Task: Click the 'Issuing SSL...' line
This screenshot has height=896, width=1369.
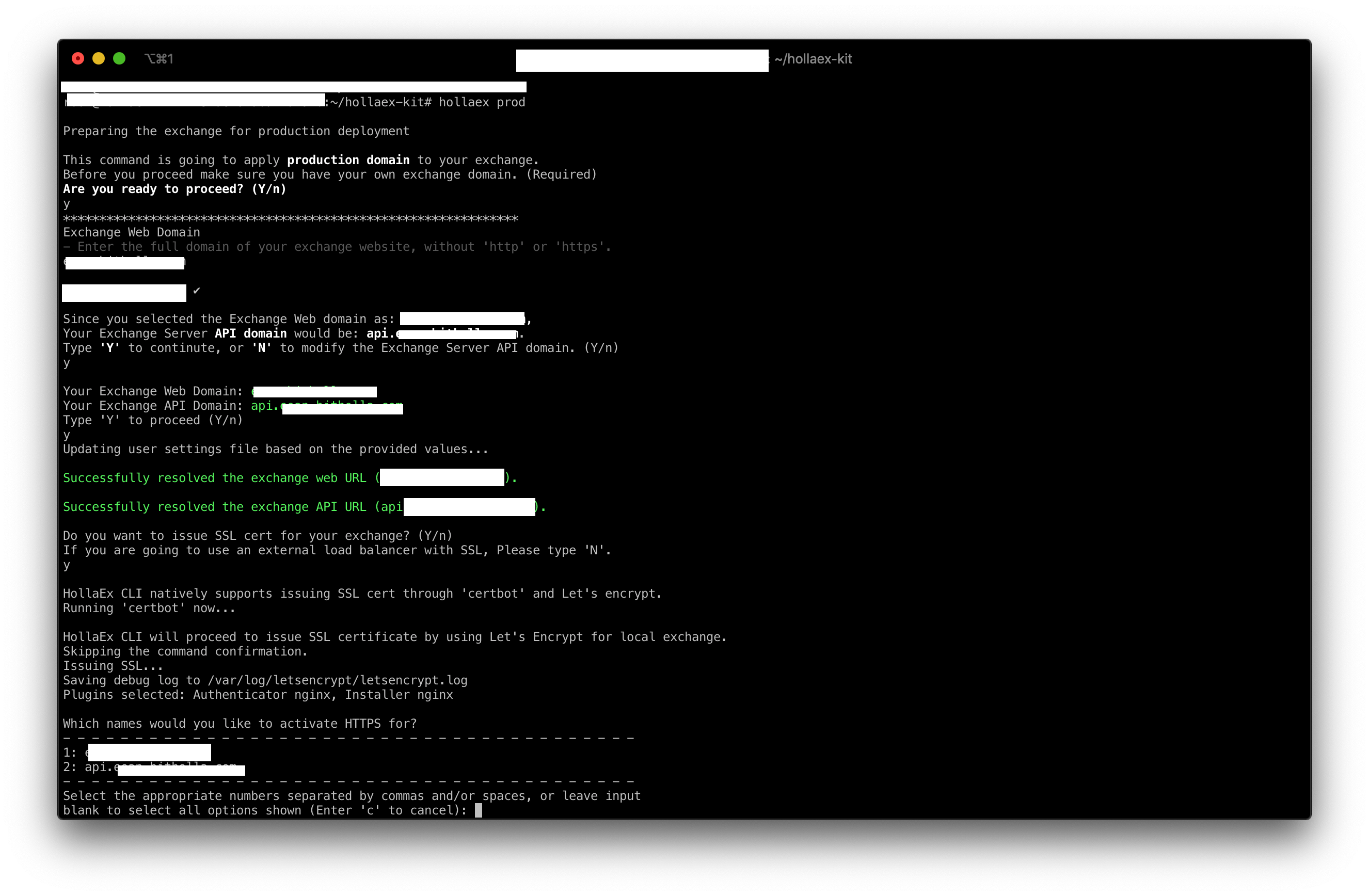Action: [113, 666]
